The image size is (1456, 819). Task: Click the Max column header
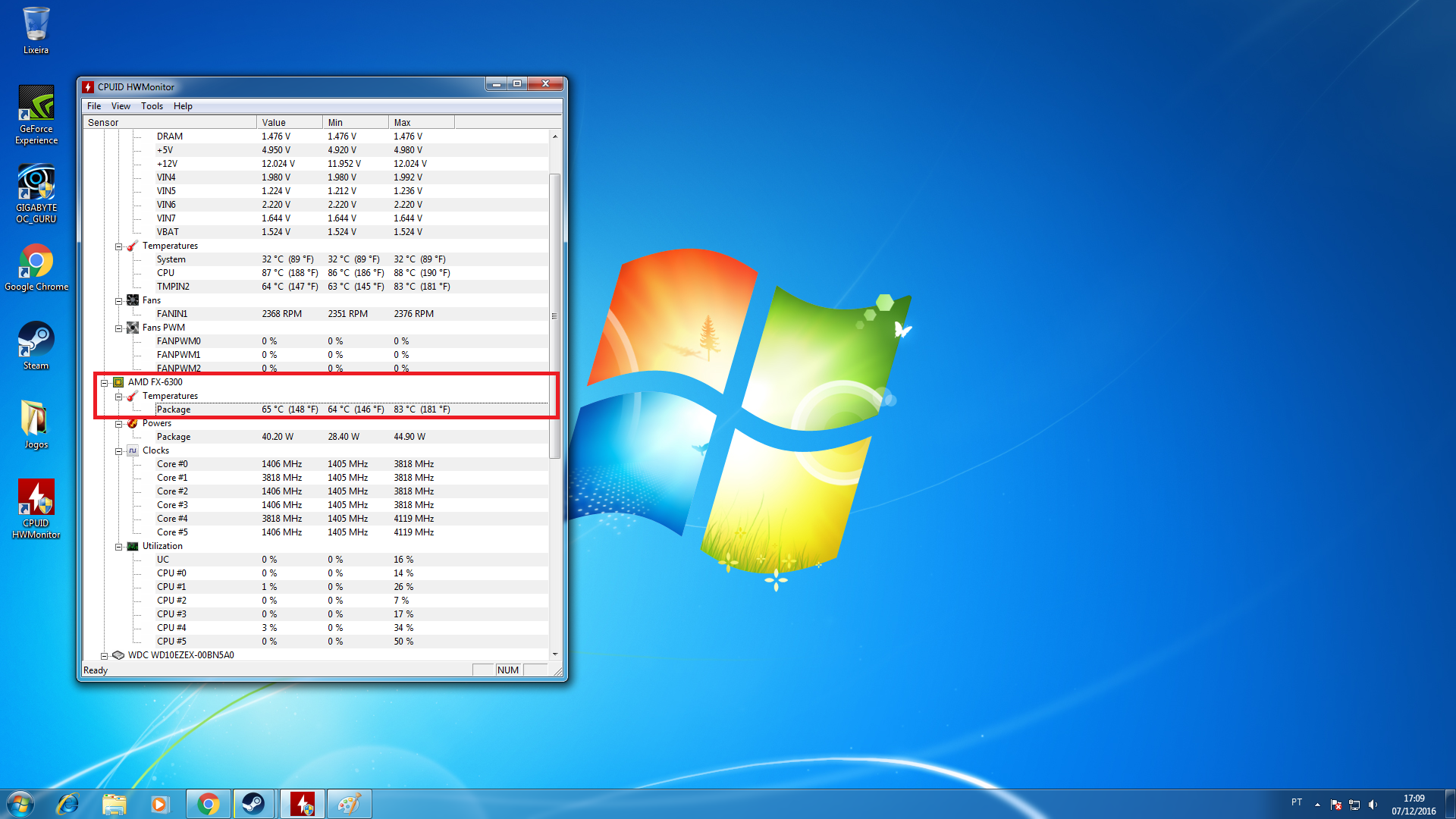click(422, 123)
